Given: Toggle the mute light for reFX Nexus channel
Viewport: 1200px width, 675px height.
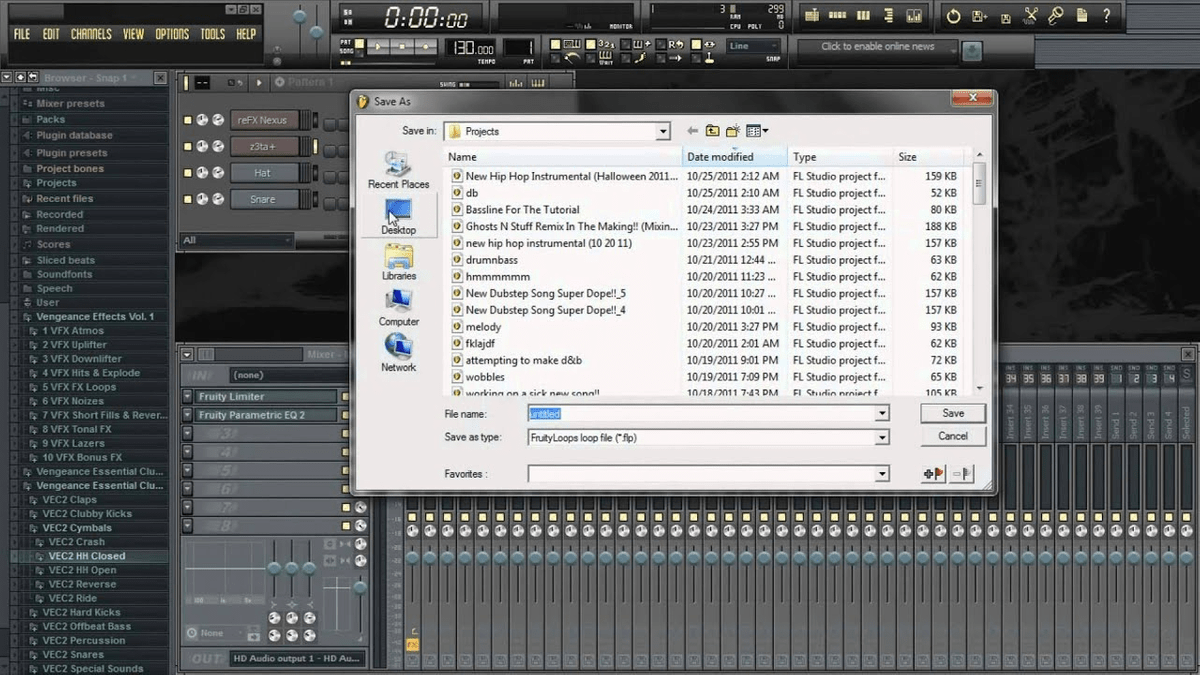Looking at the screenshot, I should 188,119.
